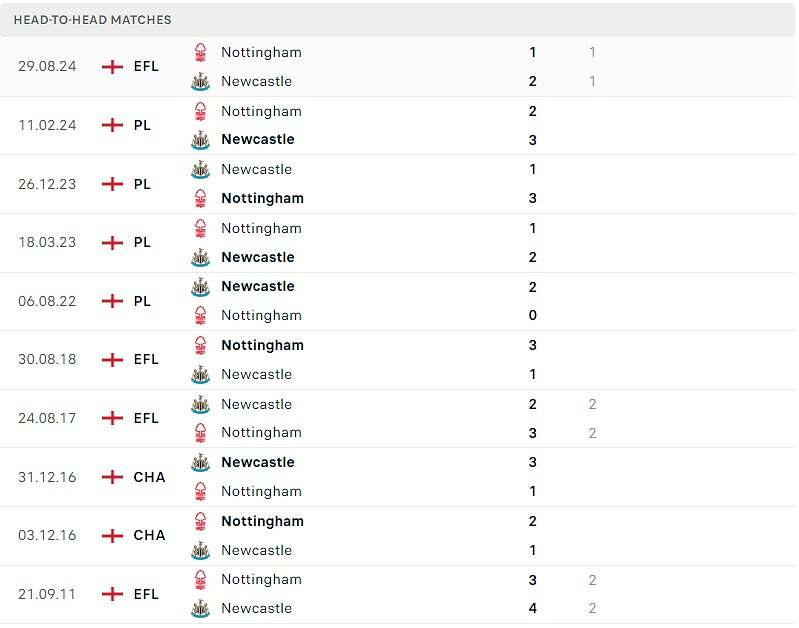
Task: Open Newcastle team in the 29.08.24 match
Action: [256, 81]
